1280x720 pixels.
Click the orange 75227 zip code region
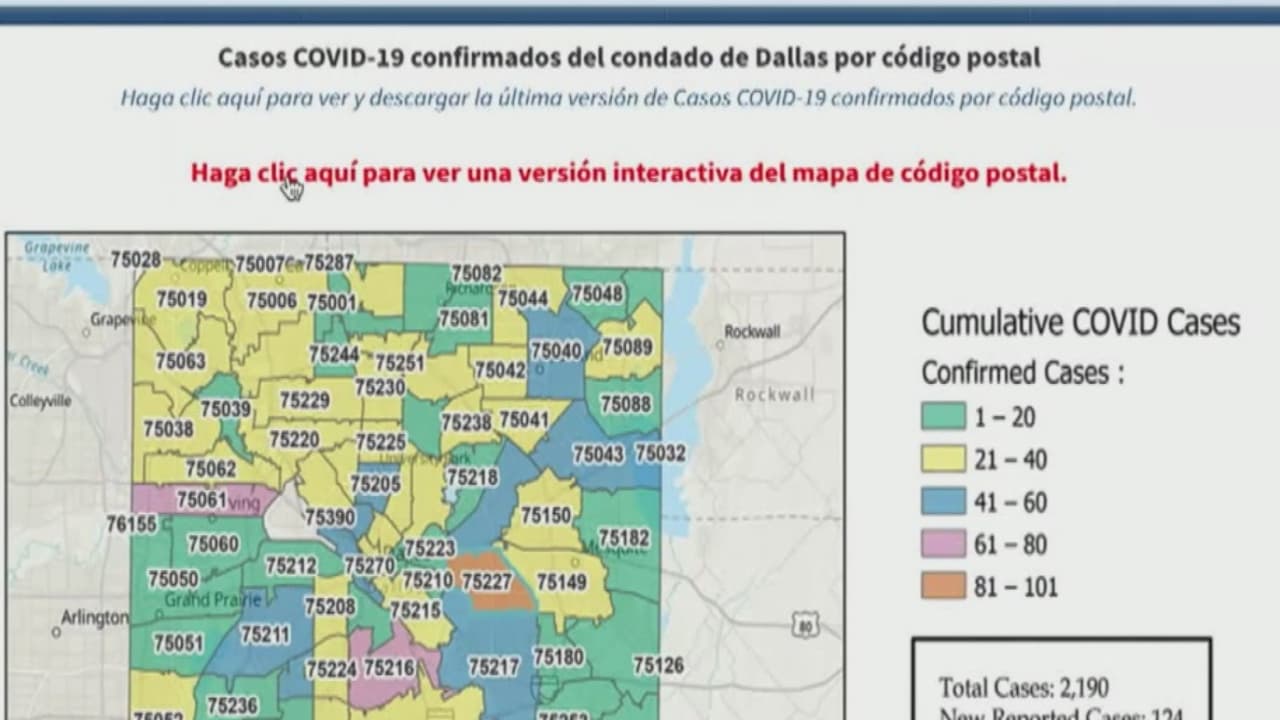click(x=488, y=581)
